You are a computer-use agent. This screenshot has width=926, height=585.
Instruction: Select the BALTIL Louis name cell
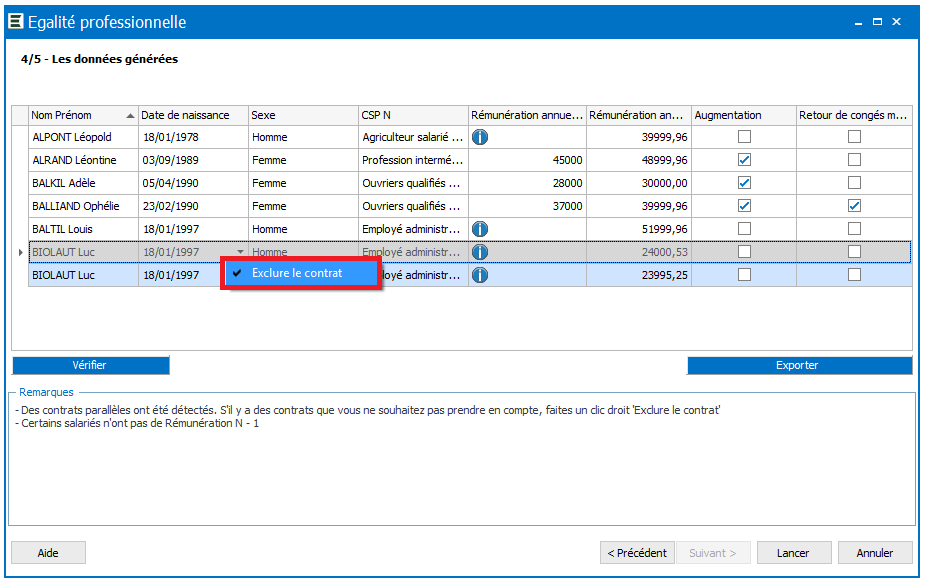[83, 229]
